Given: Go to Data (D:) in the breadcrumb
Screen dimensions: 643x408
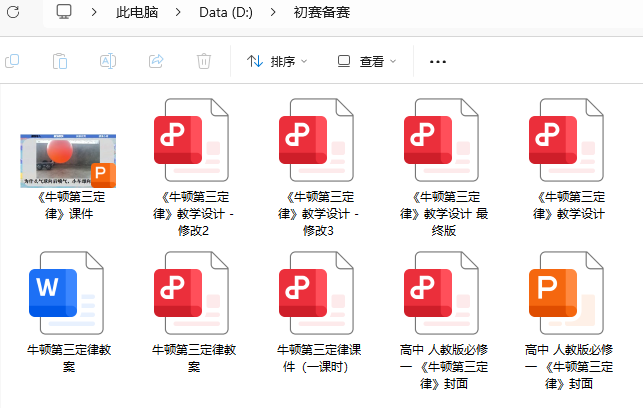Looking at the screenshot, I should coord(225,12).
